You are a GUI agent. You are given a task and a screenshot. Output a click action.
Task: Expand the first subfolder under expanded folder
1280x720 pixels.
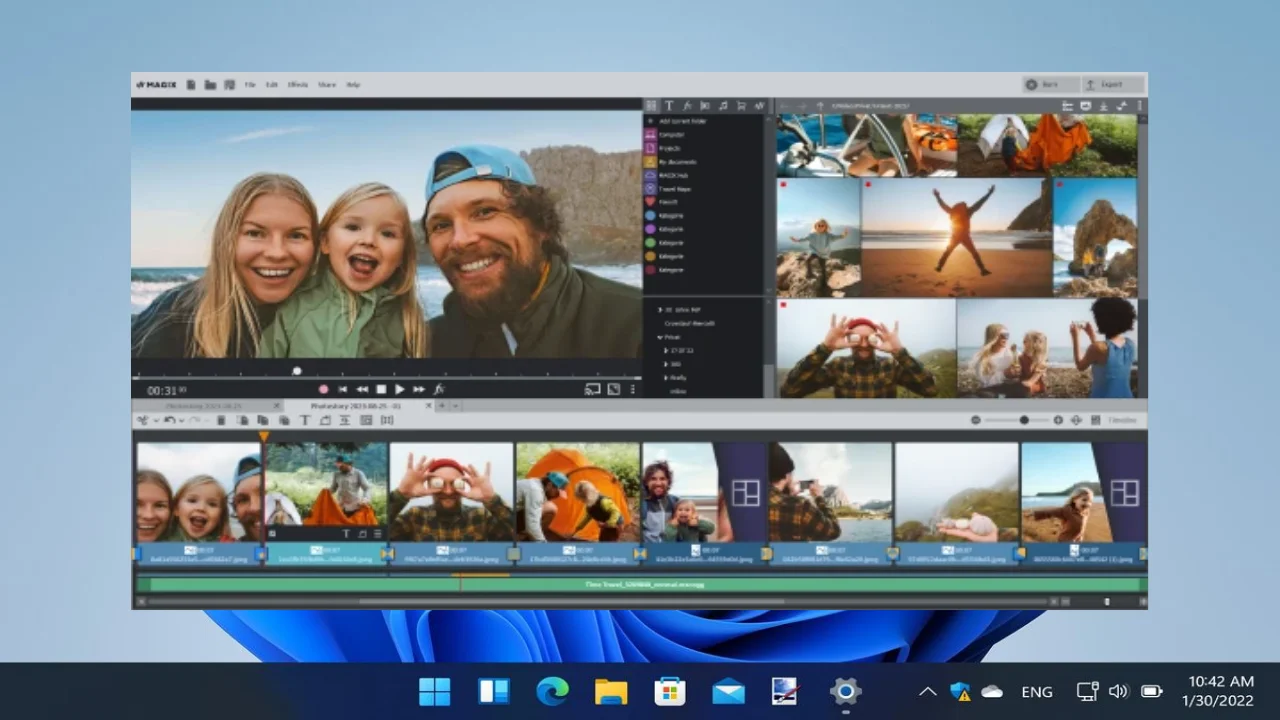[x=667, y=351]
